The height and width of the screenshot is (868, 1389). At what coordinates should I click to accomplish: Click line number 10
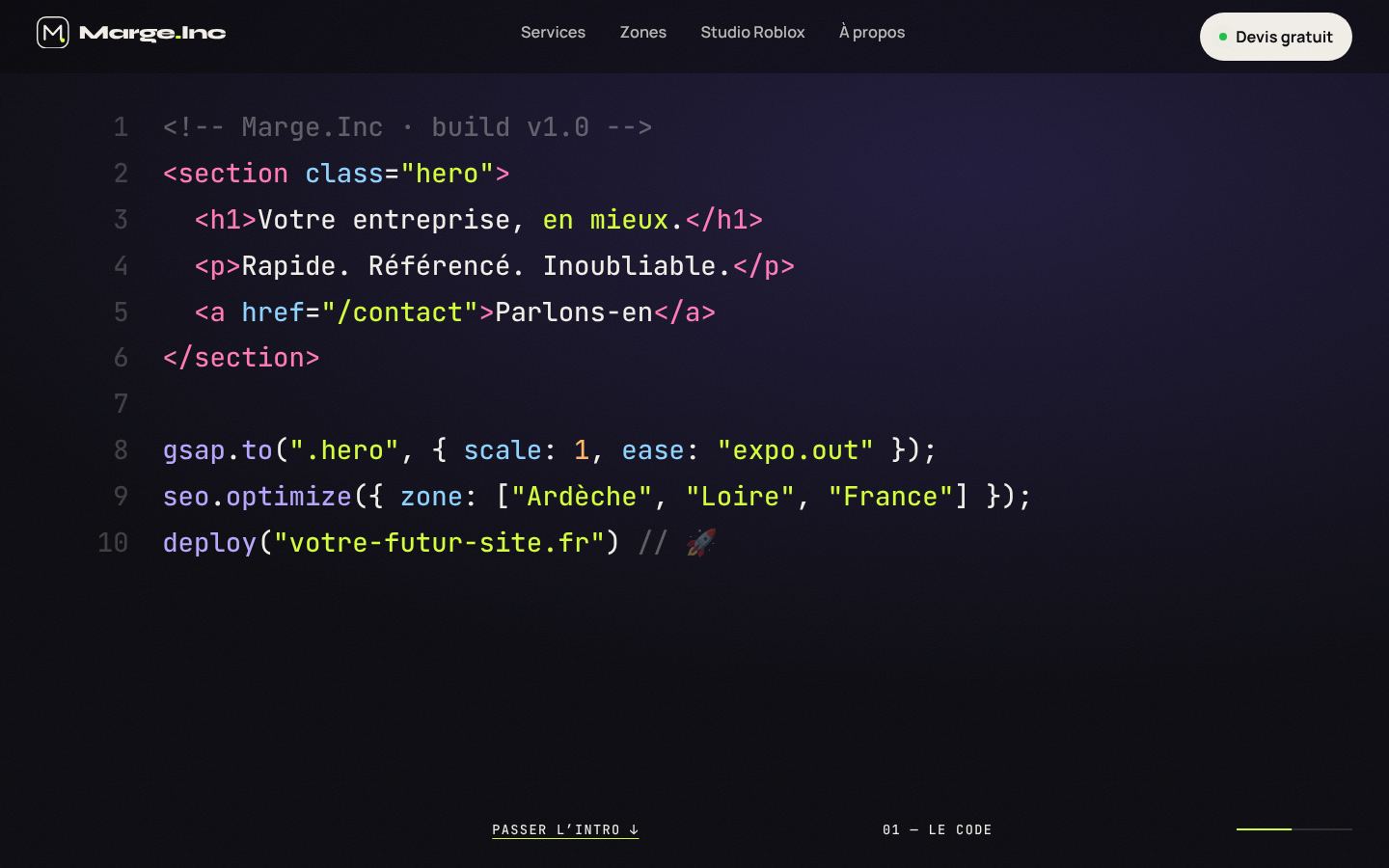(113, 543)
